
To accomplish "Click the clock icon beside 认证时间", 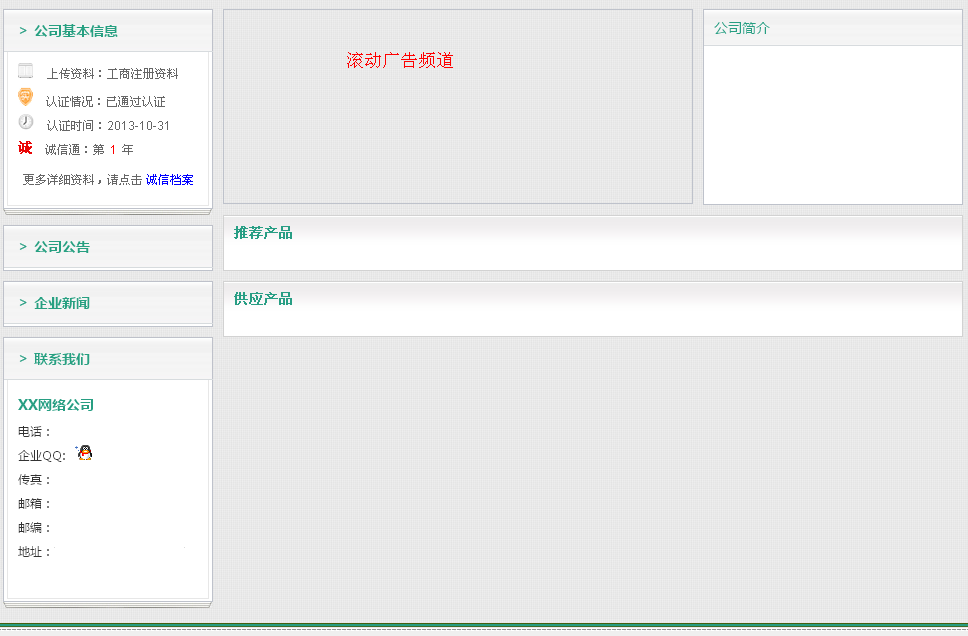I will tap(26, 122).
